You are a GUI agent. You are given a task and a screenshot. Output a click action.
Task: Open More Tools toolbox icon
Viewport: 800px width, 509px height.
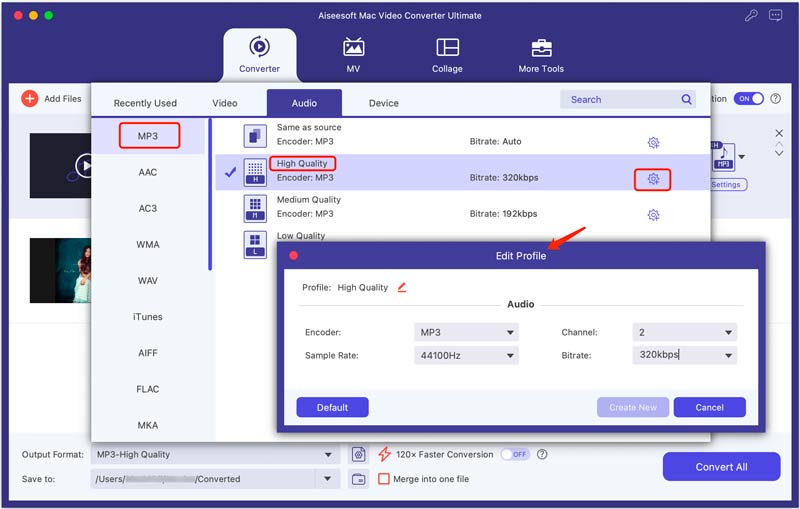(541, 48)
